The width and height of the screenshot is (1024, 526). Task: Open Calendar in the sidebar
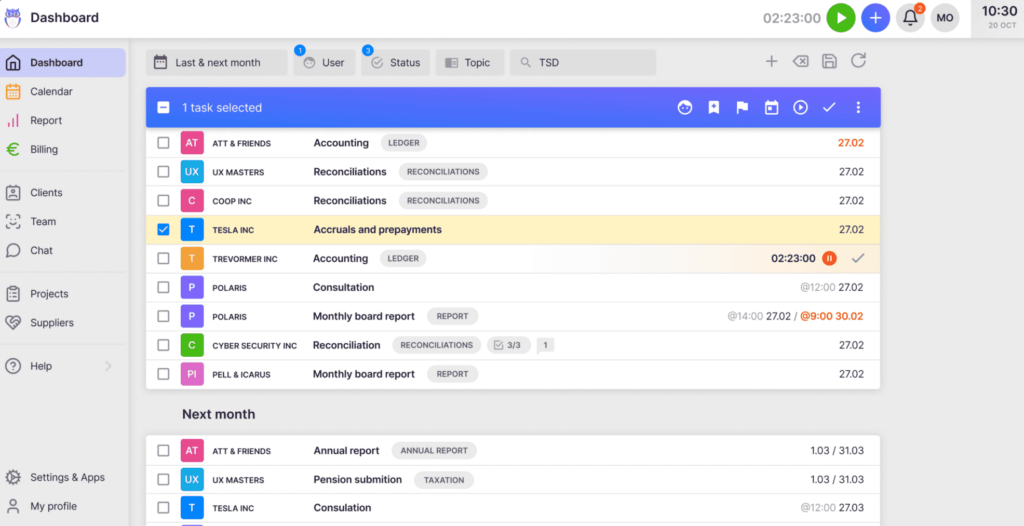coord(51,92)
